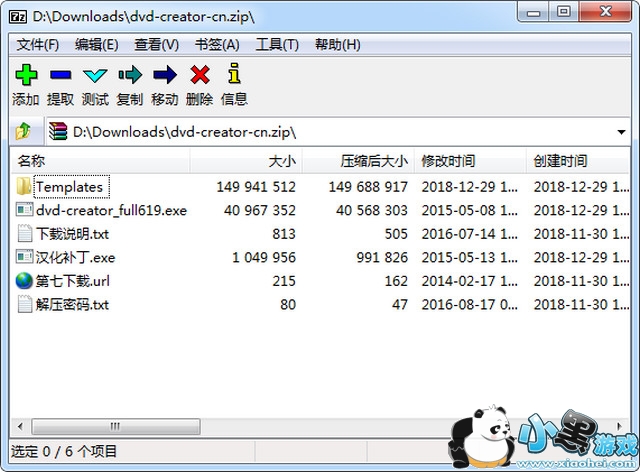
Task: Click the horizontal scrollbar thumb
Action: point(116,427)
